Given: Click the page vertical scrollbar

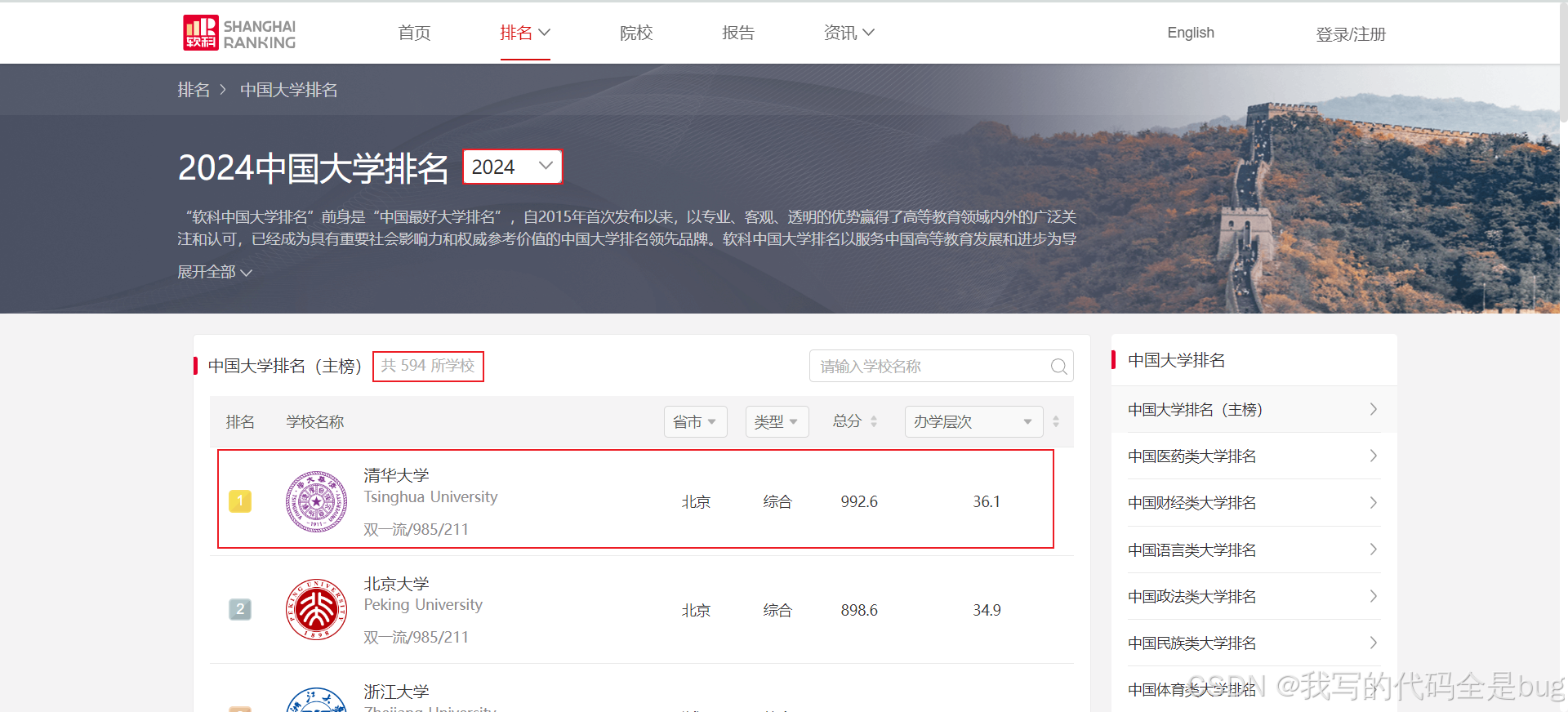Looking at the screenshot, I should 1563,62.
